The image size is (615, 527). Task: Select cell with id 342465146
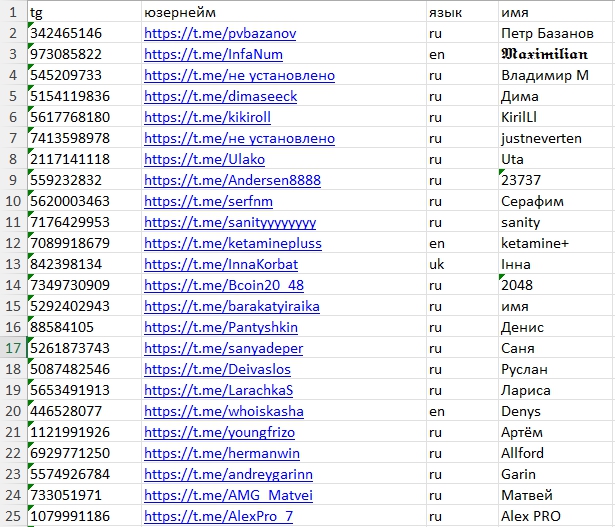coord(84,33)
